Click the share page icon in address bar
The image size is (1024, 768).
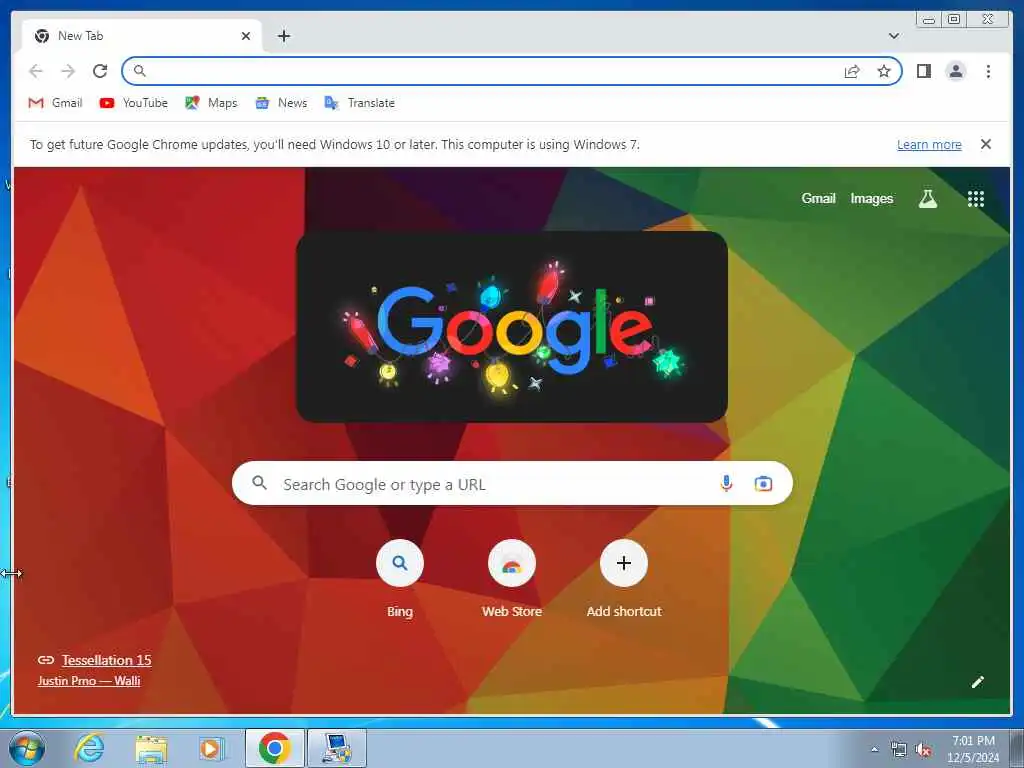point(852,71)
